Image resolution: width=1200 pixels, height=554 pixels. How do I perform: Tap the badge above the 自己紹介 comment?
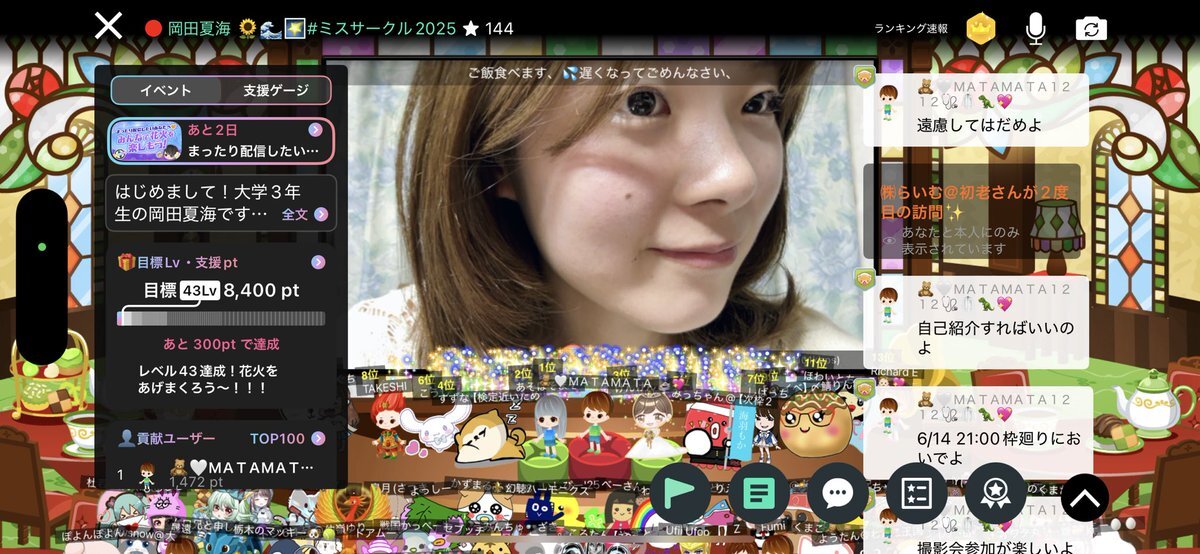864,277
